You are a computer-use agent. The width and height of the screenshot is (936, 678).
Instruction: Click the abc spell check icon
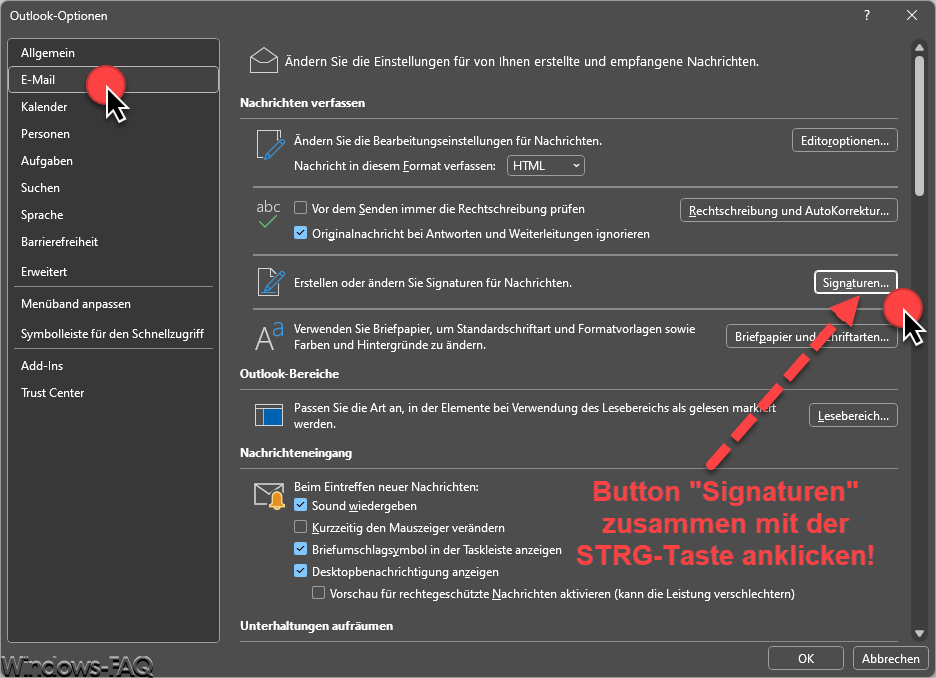(x=268, y=214)
